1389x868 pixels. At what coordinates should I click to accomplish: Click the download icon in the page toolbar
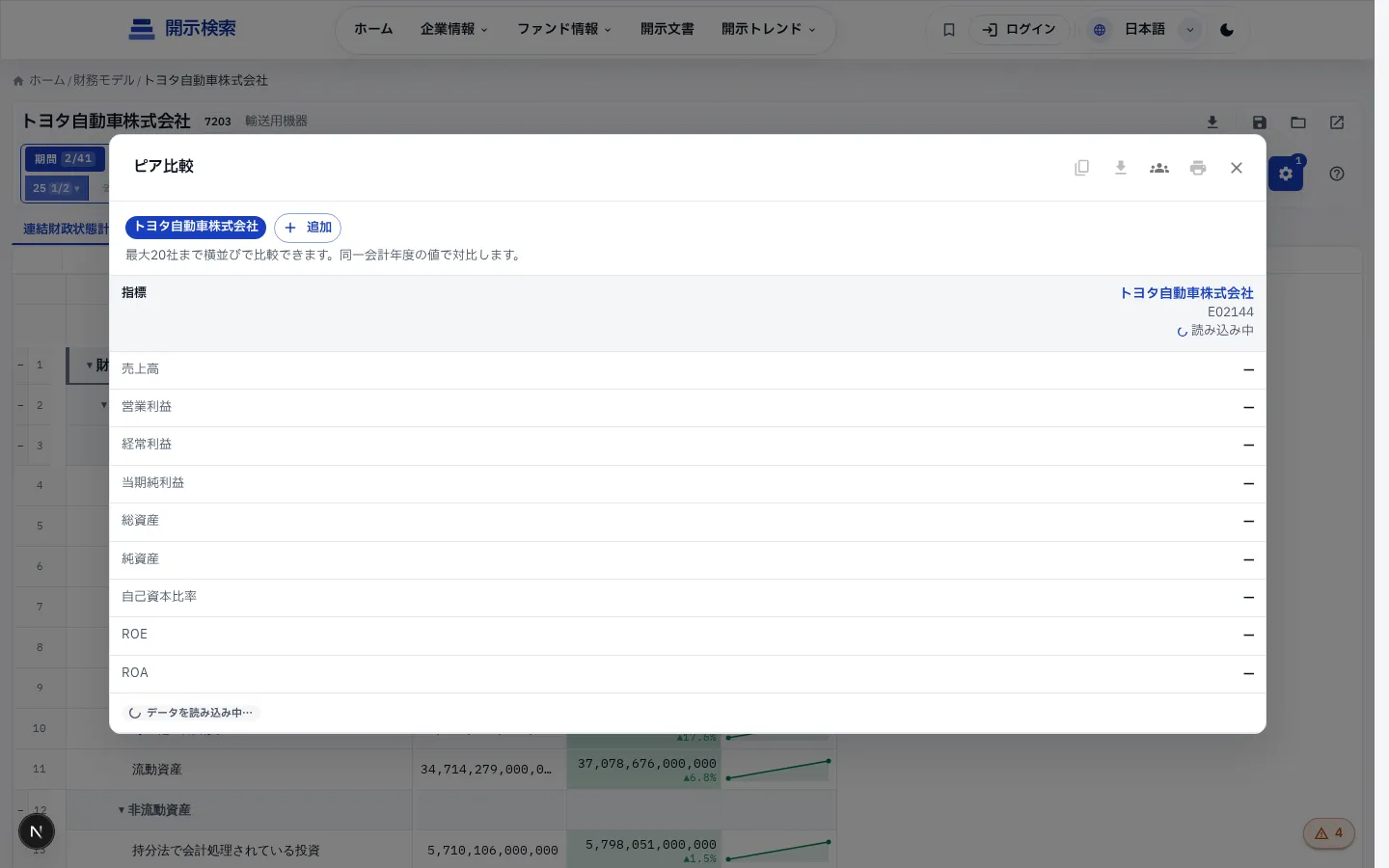1212,122
